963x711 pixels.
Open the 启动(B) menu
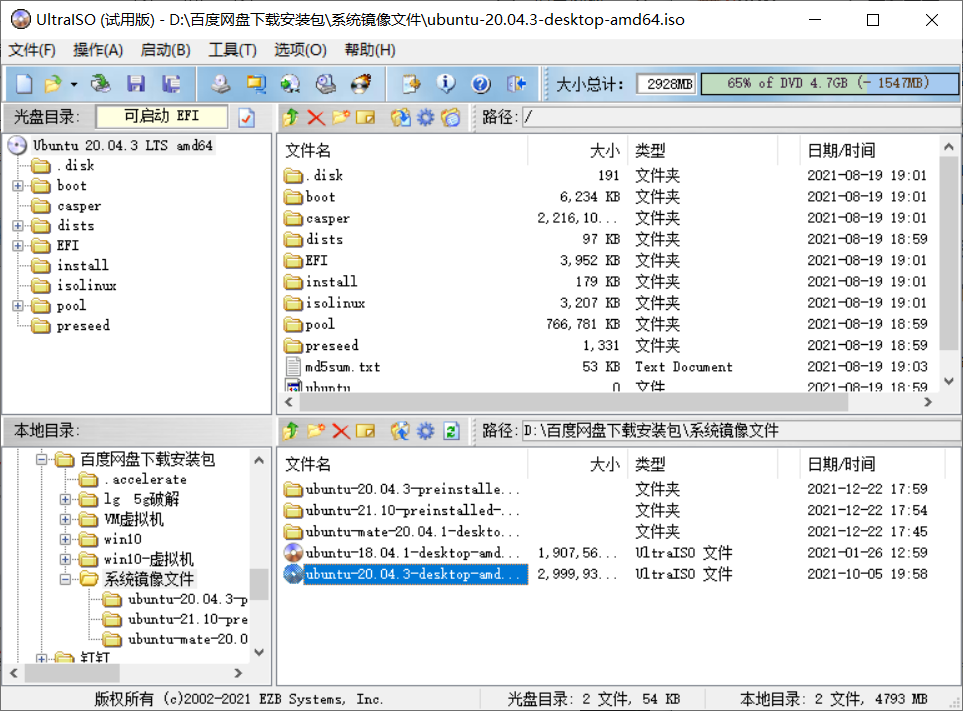[x=165, y=50]
